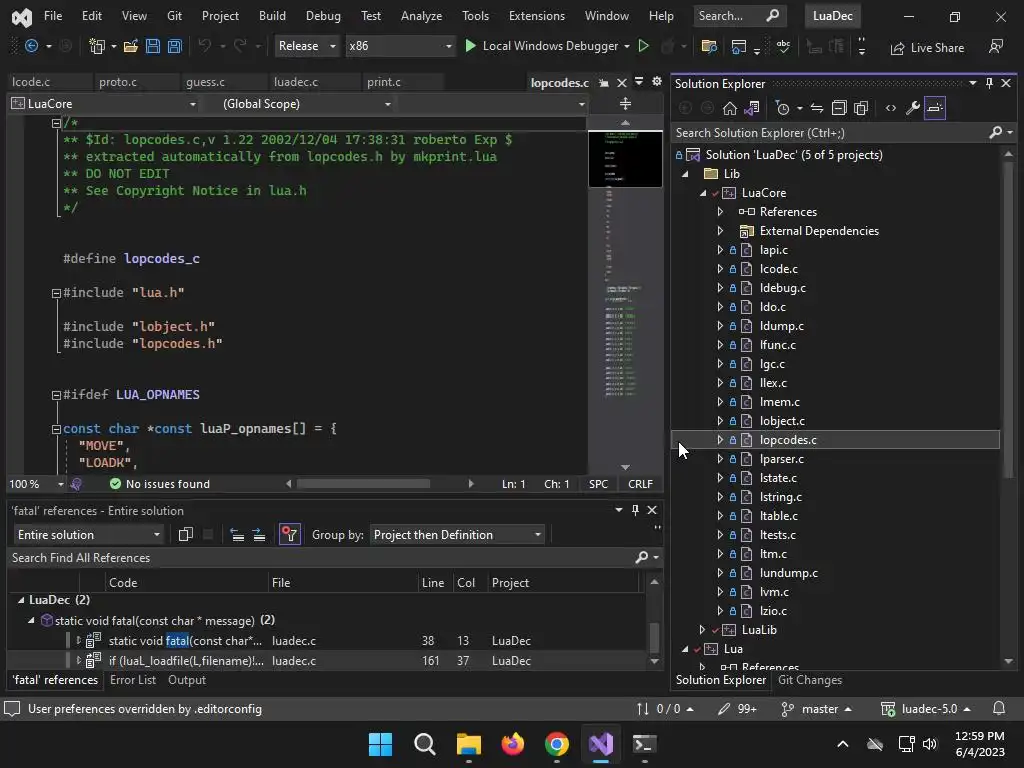The image size is (1024, 768).
Task: Toggle Keep Results filter in references panel
Action: (290, 535)
